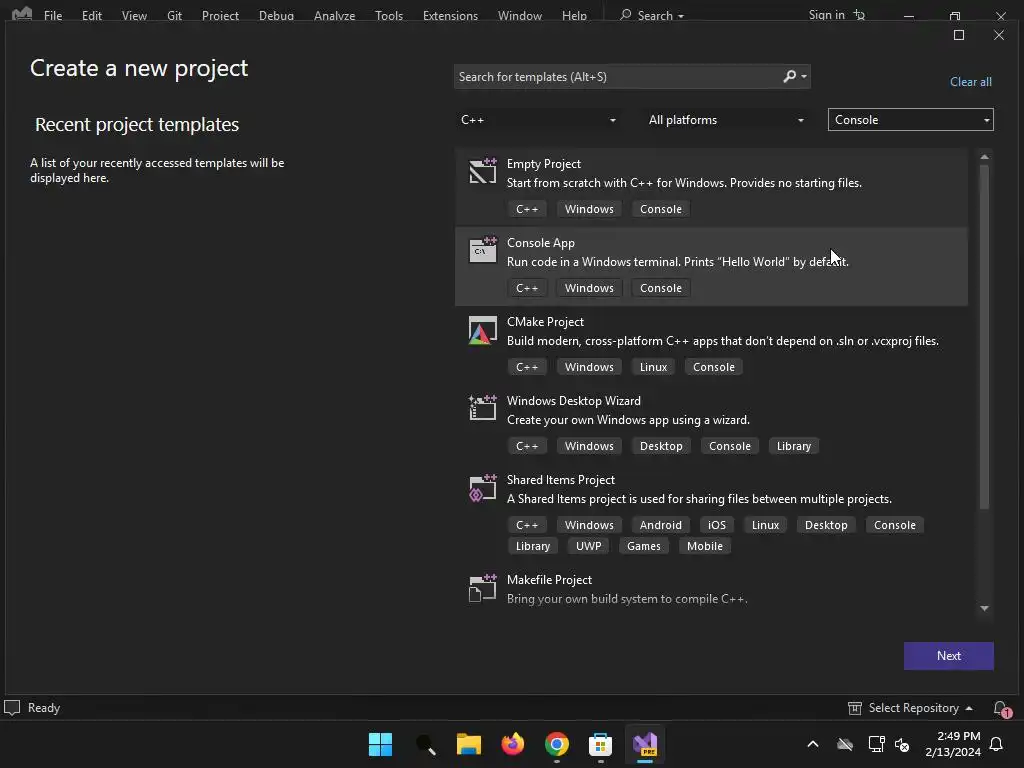This screenshot has width=1024, height=768.
Task: Open the Debug menu
Action: [x=276, y=15]
